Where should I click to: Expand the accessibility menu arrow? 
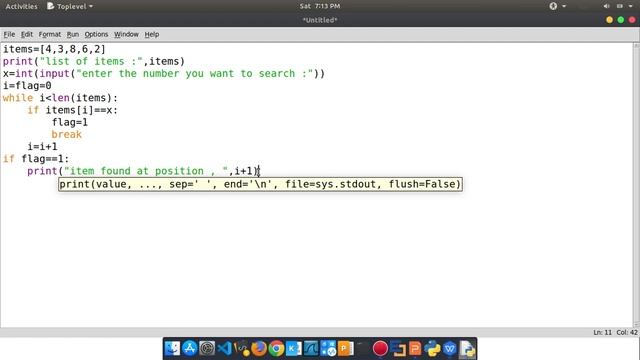coord(564,6)
